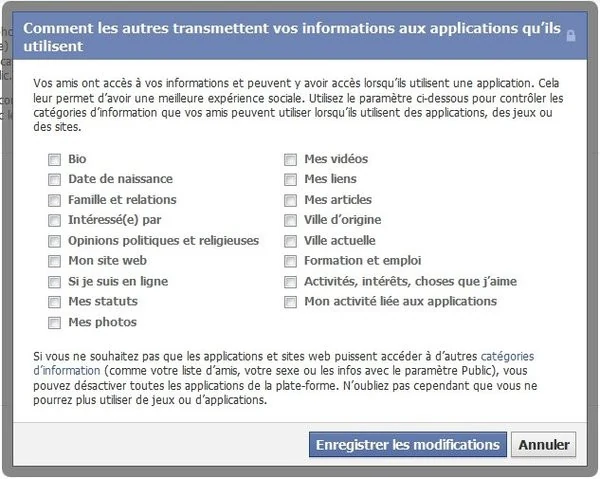Click the lock icon in dialog header
Screen dimensions: 600x479
[571, 36]
